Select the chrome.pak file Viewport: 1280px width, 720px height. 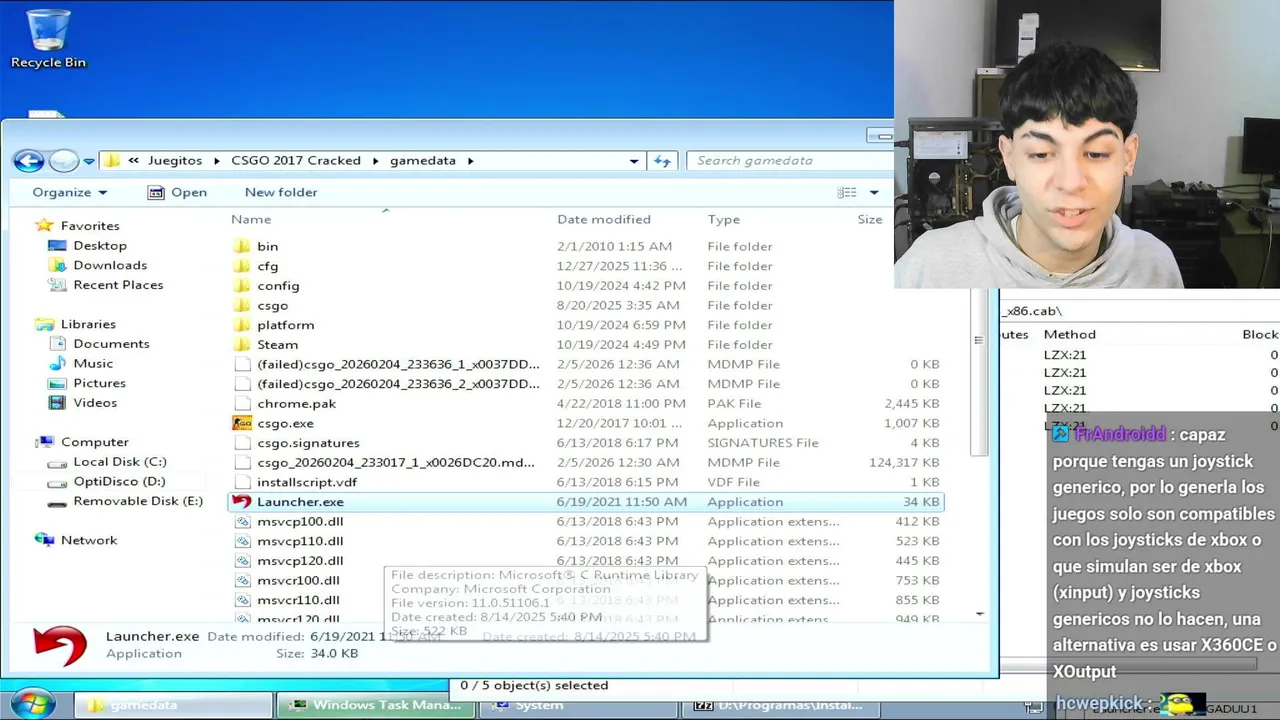pyautogui.click(x=296, y=403)
